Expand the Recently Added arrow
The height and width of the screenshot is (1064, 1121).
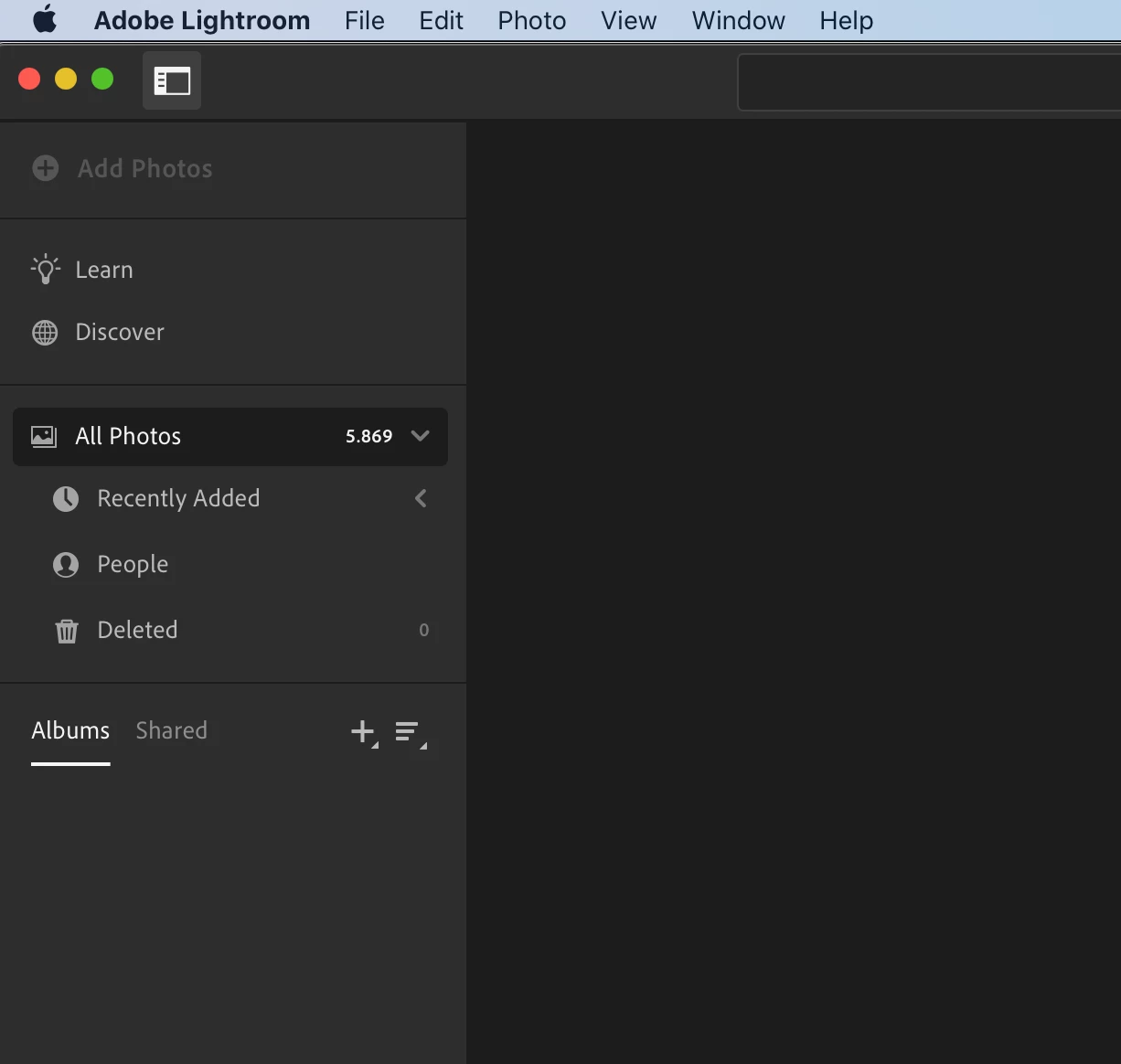tap(421, 498)
